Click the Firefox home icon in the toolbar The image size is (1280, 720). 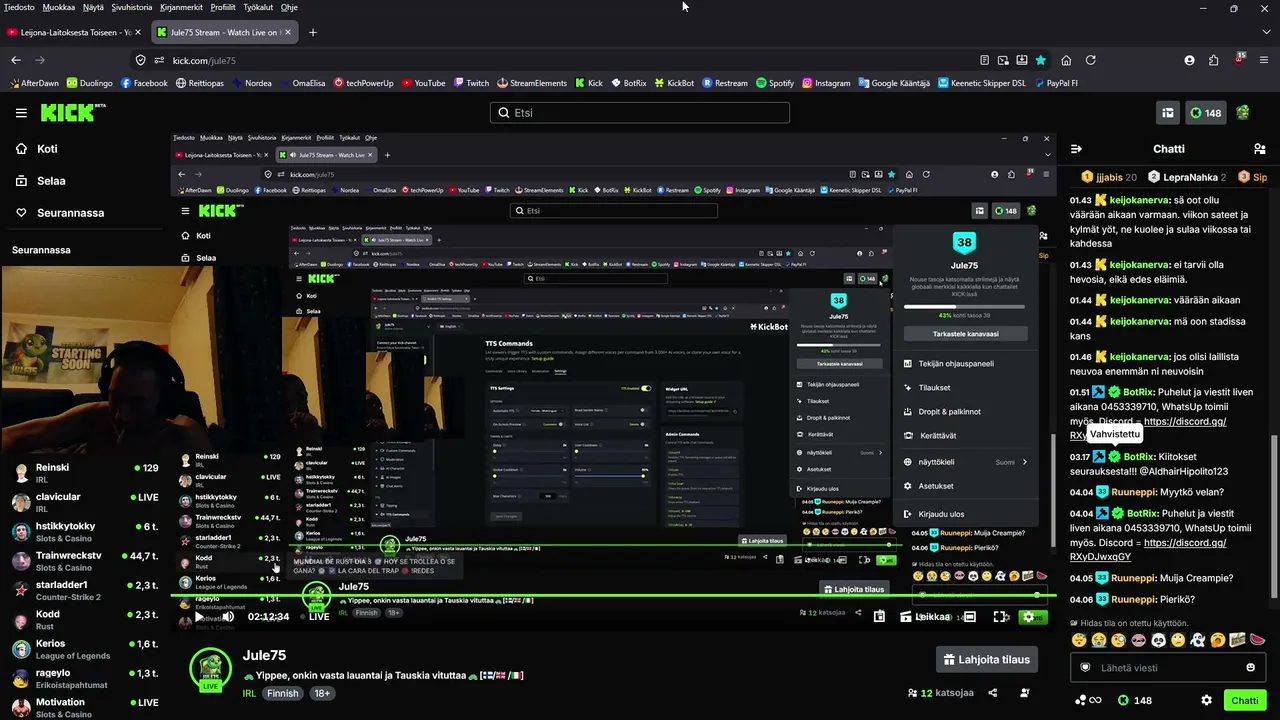pos(1066,60)
